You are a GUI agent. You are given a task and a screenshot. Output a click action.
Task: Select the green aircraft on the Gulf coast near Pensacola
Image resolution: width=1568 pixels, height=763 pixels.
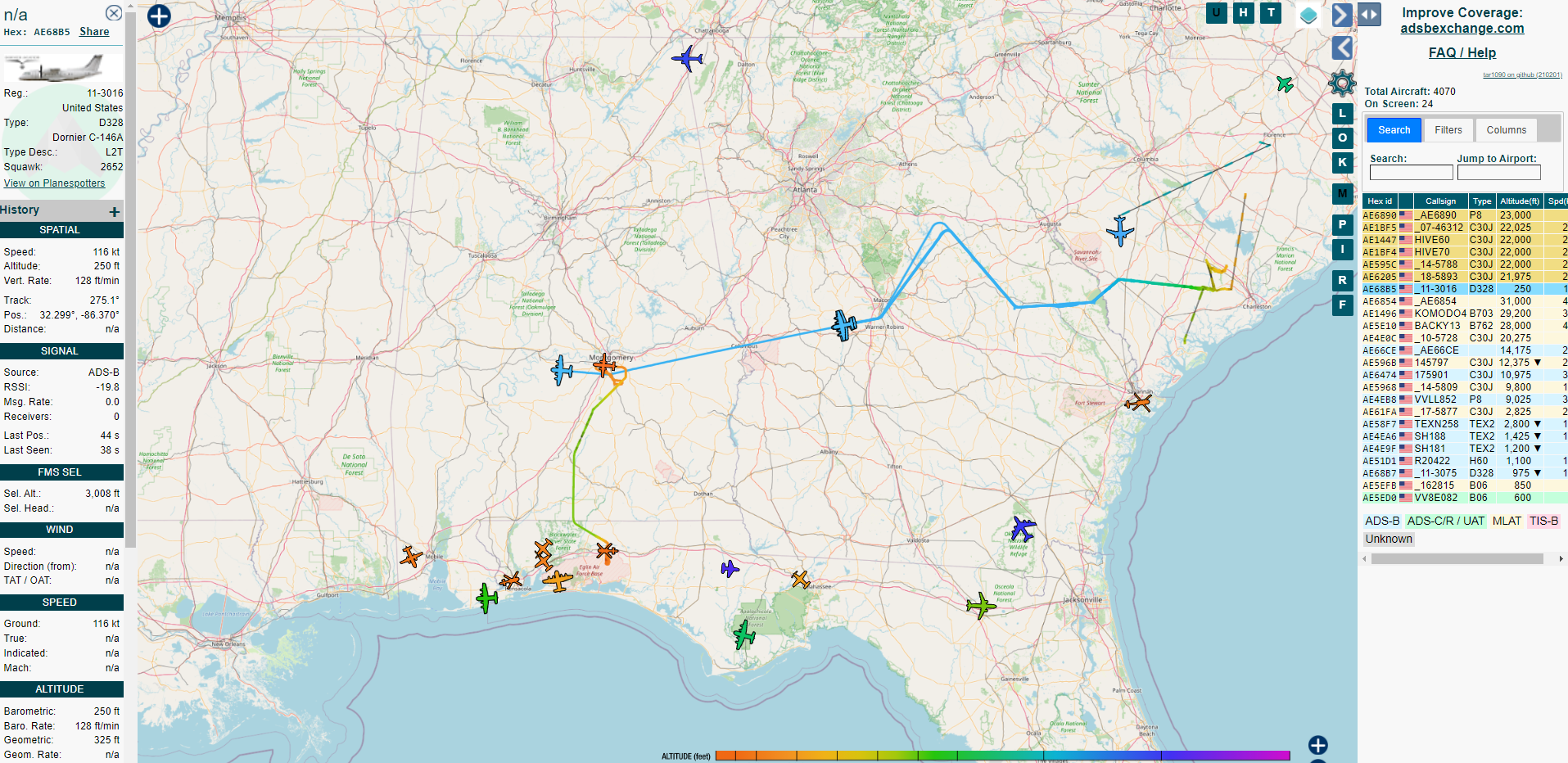(x=486, y=598)
